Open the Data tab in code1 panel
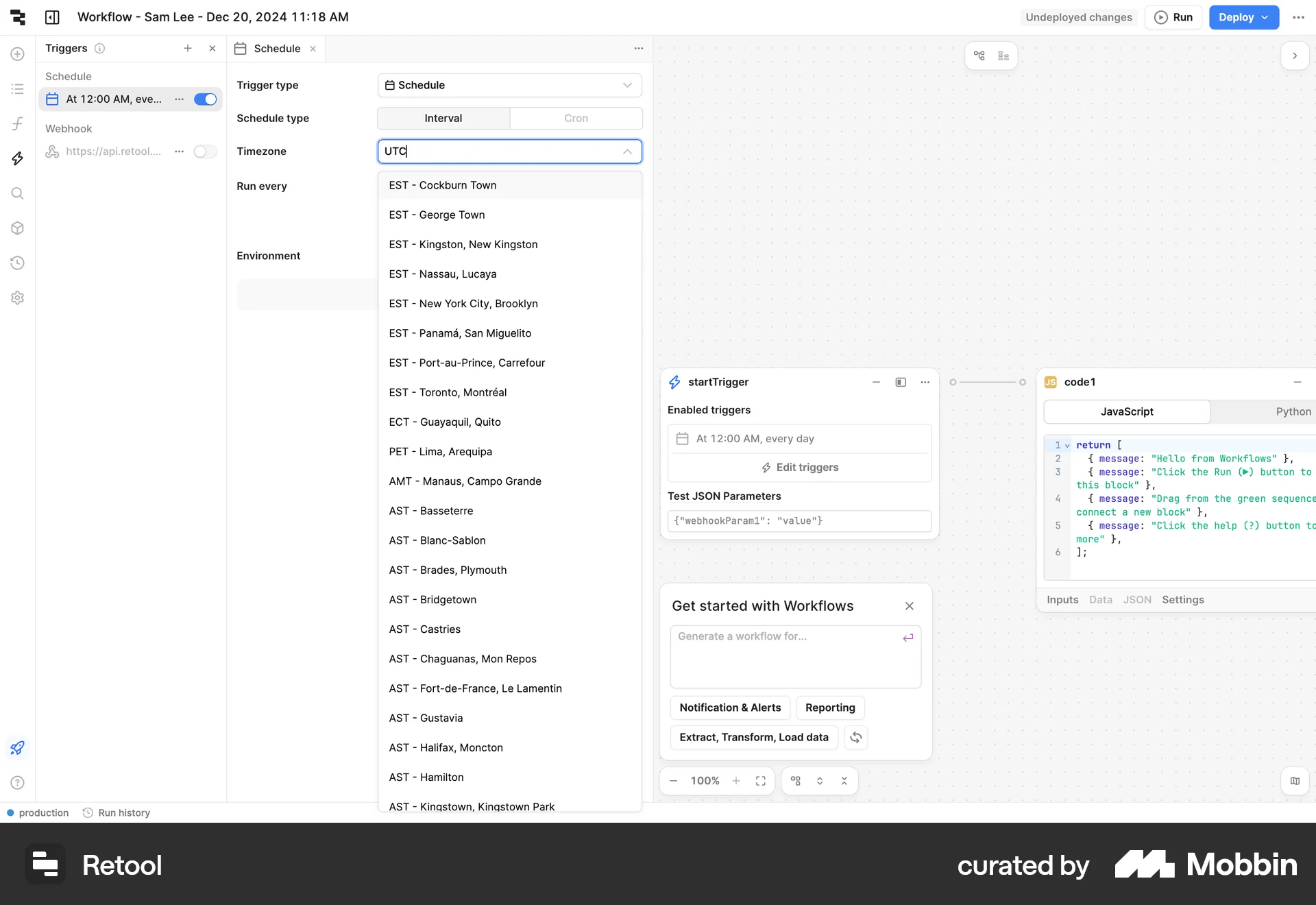Viewport: 1316px width, 905px height. pyautogui.click(x=1100, y=599)
